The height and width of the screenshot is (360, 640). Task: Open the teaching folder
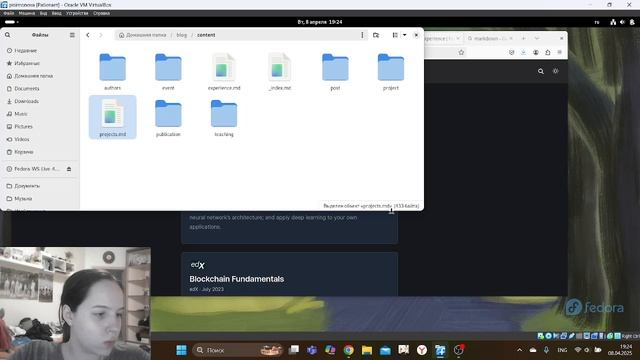(224, 118)
